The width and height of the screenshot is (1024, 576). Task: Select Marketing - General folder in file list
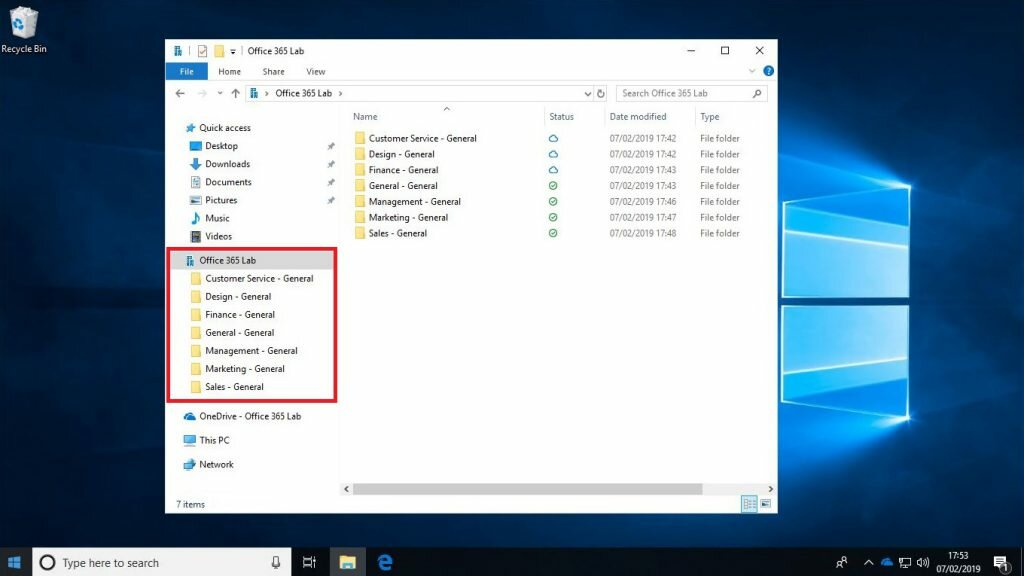[x=408, y=218]
